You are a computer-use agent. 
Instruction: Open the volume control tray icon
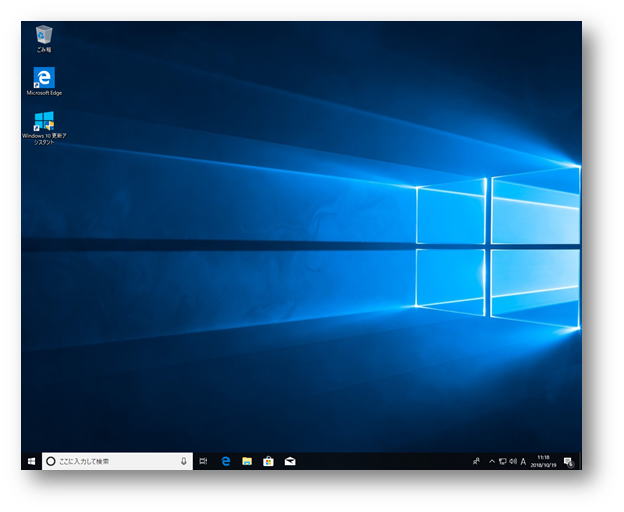point(513,461)
